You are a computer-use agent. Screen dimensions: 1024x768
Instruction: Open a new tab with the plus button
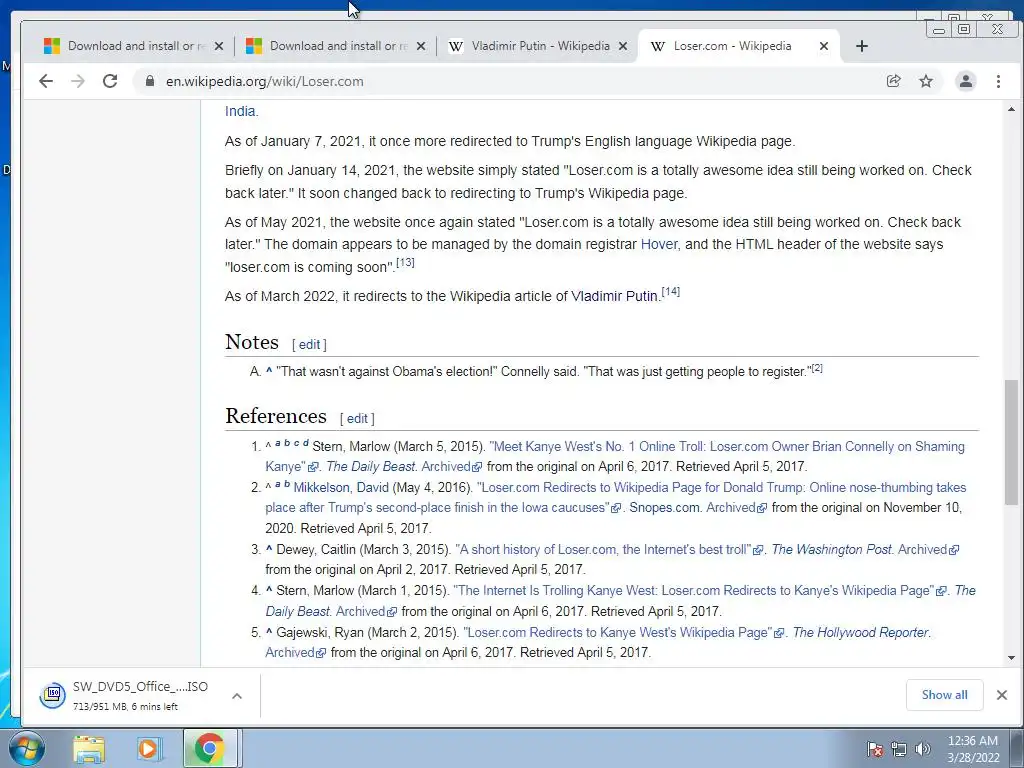(861, 46)
